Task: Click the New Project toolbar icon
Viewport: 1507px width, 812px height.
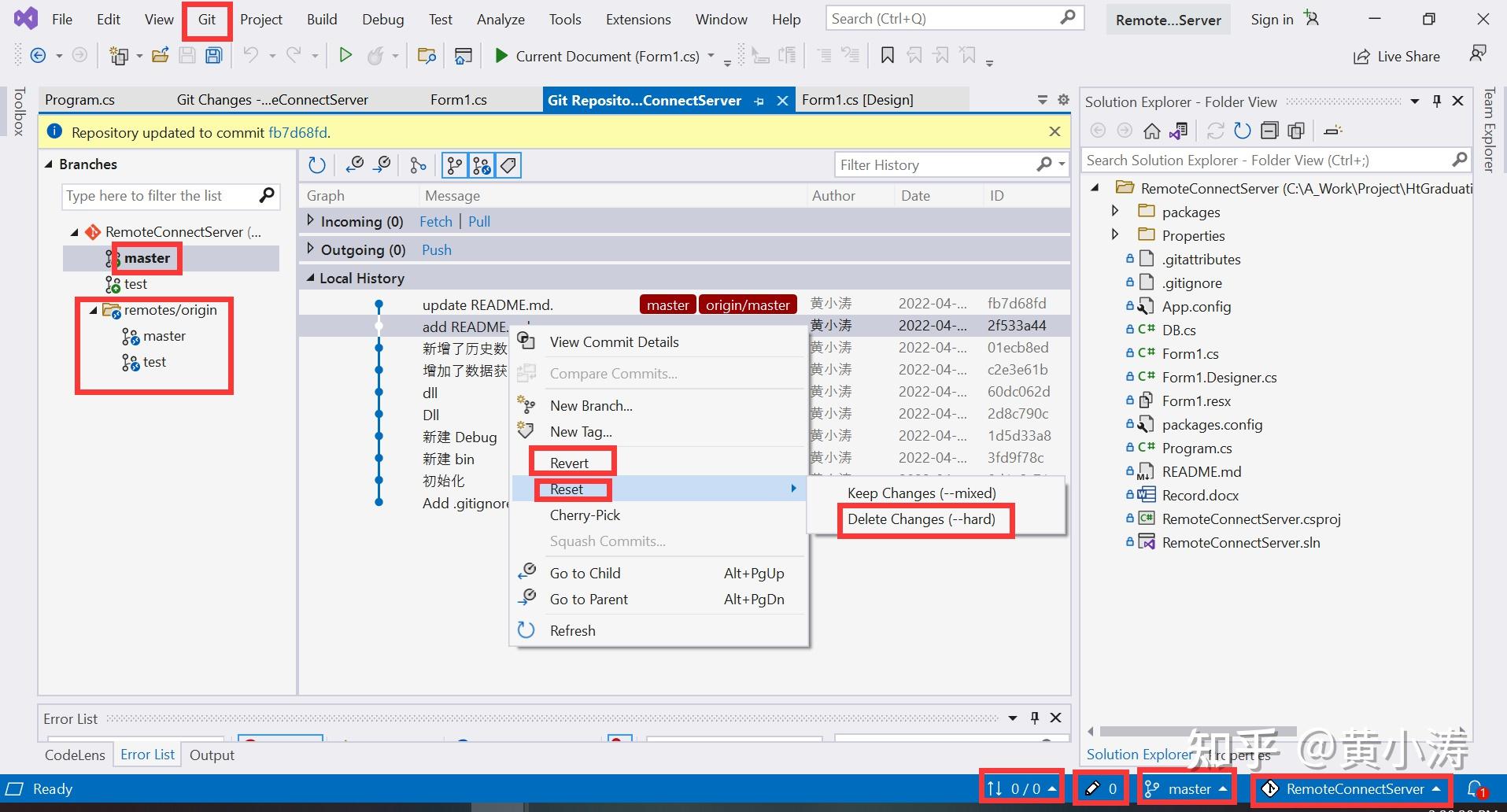Action: [120, 55]
